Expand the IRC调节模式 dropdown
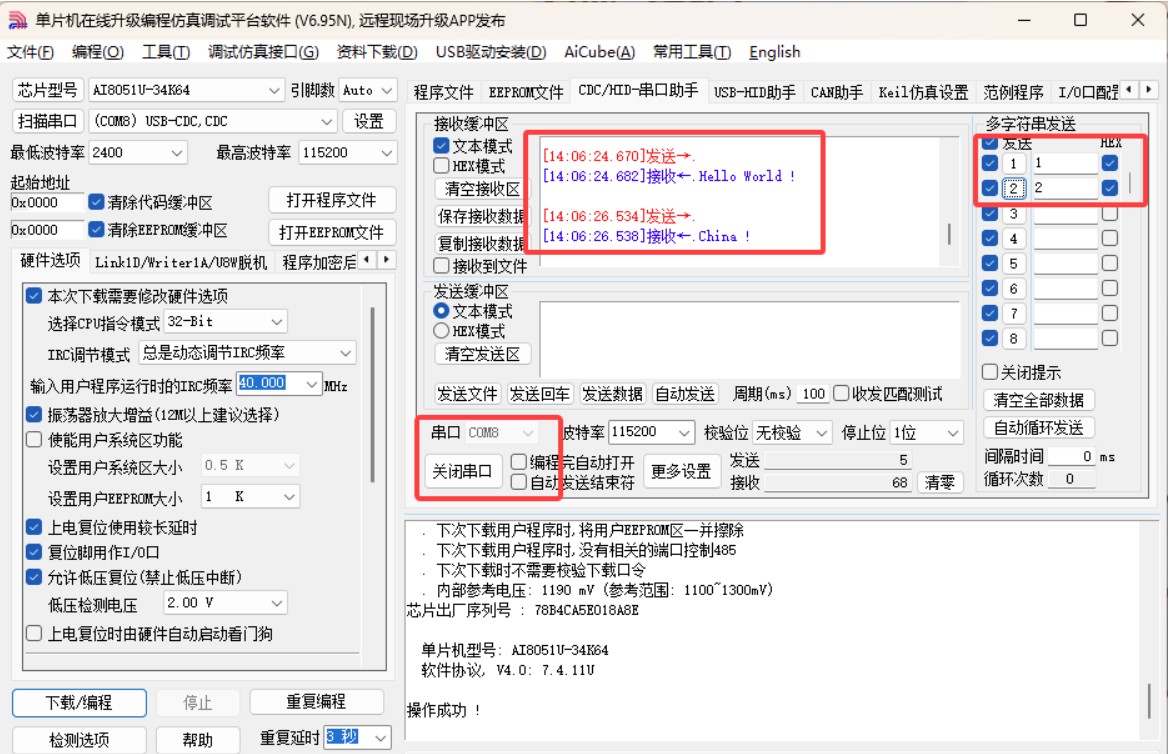 345,353
